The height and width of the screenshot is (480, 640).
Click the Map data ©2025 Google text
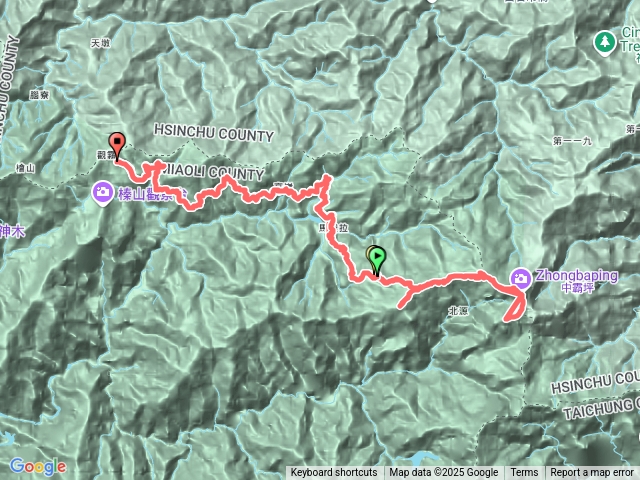[x=443, y=473]
